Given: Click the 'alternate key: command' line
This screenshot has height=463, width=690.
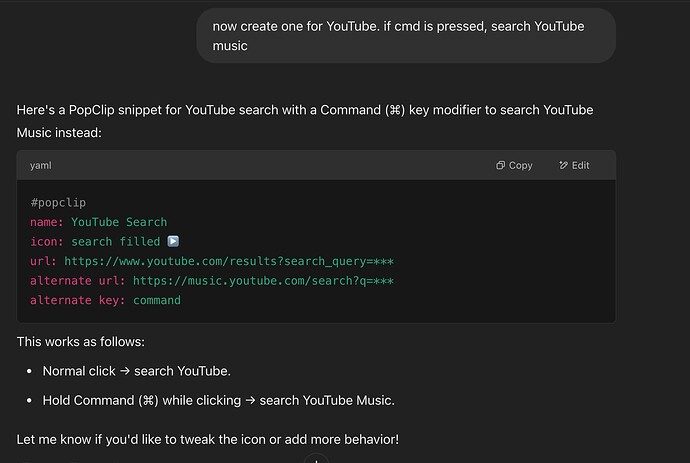Looking at the screenshot, I should 105,300.
